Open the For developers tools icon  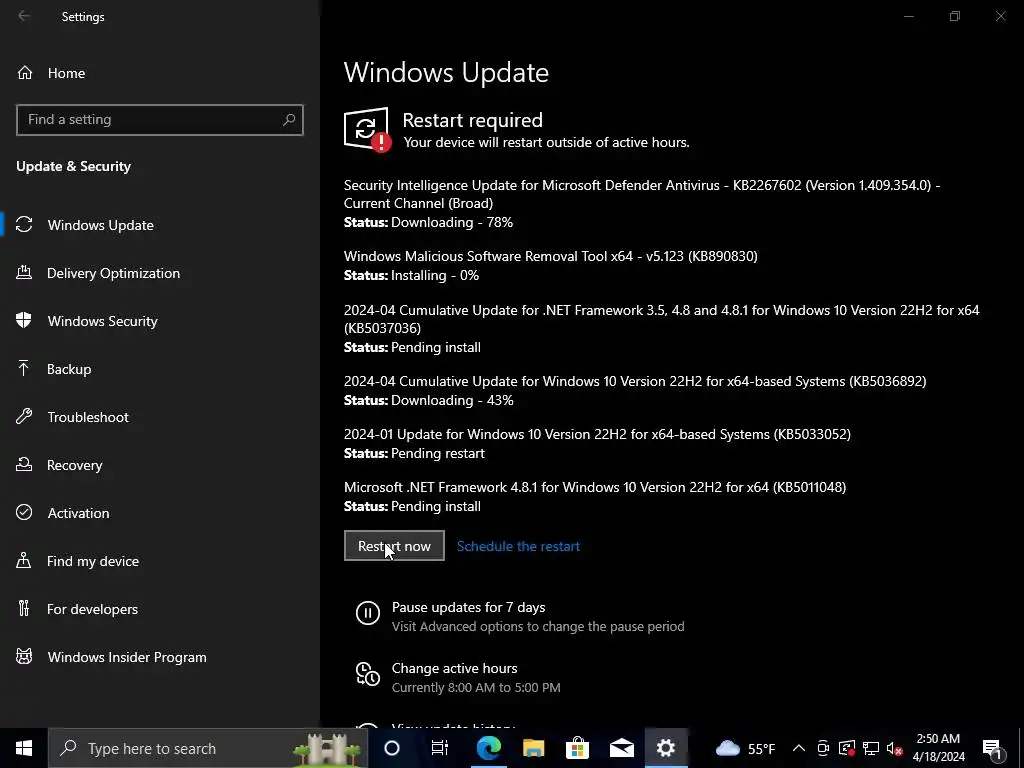point(24,609)
